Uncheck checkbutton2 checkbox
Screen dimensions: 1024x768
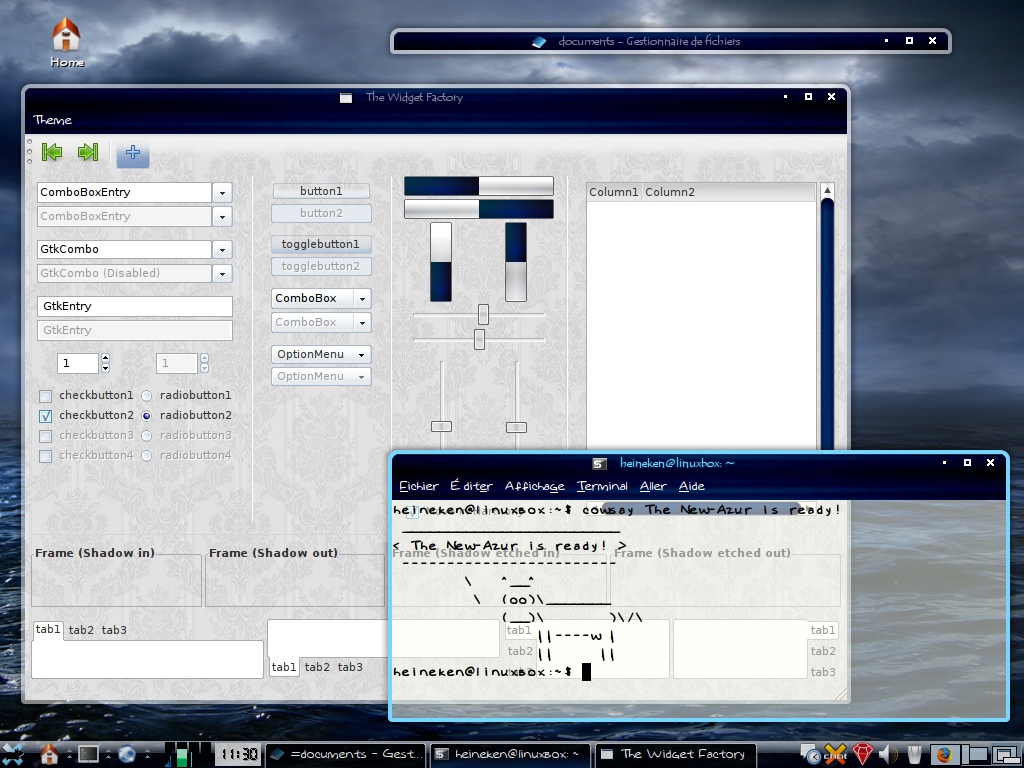pos(46,416)
